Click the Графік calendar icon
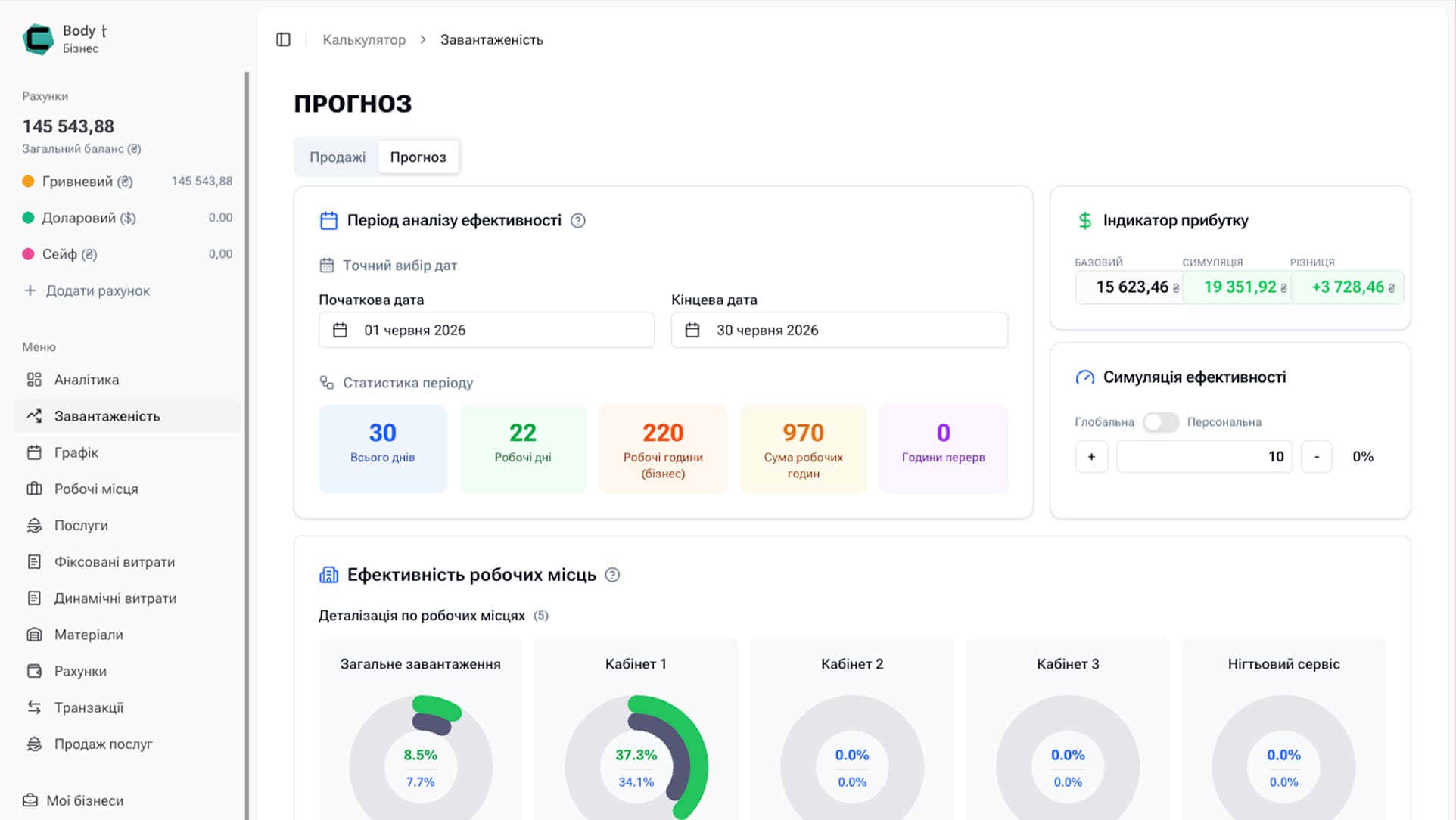 [x=34, y=452]
